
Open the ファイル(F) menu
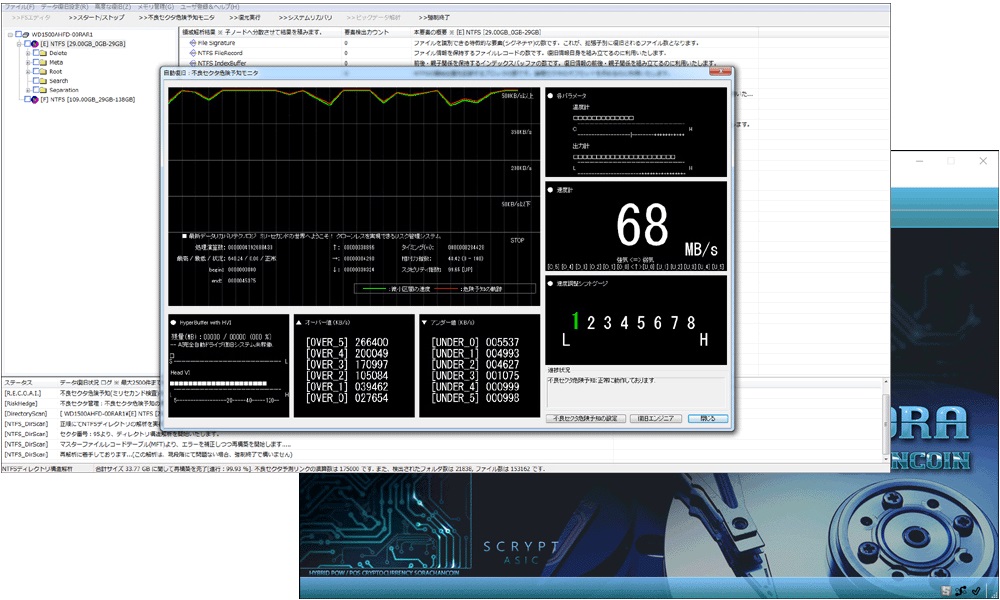point(19,7)
